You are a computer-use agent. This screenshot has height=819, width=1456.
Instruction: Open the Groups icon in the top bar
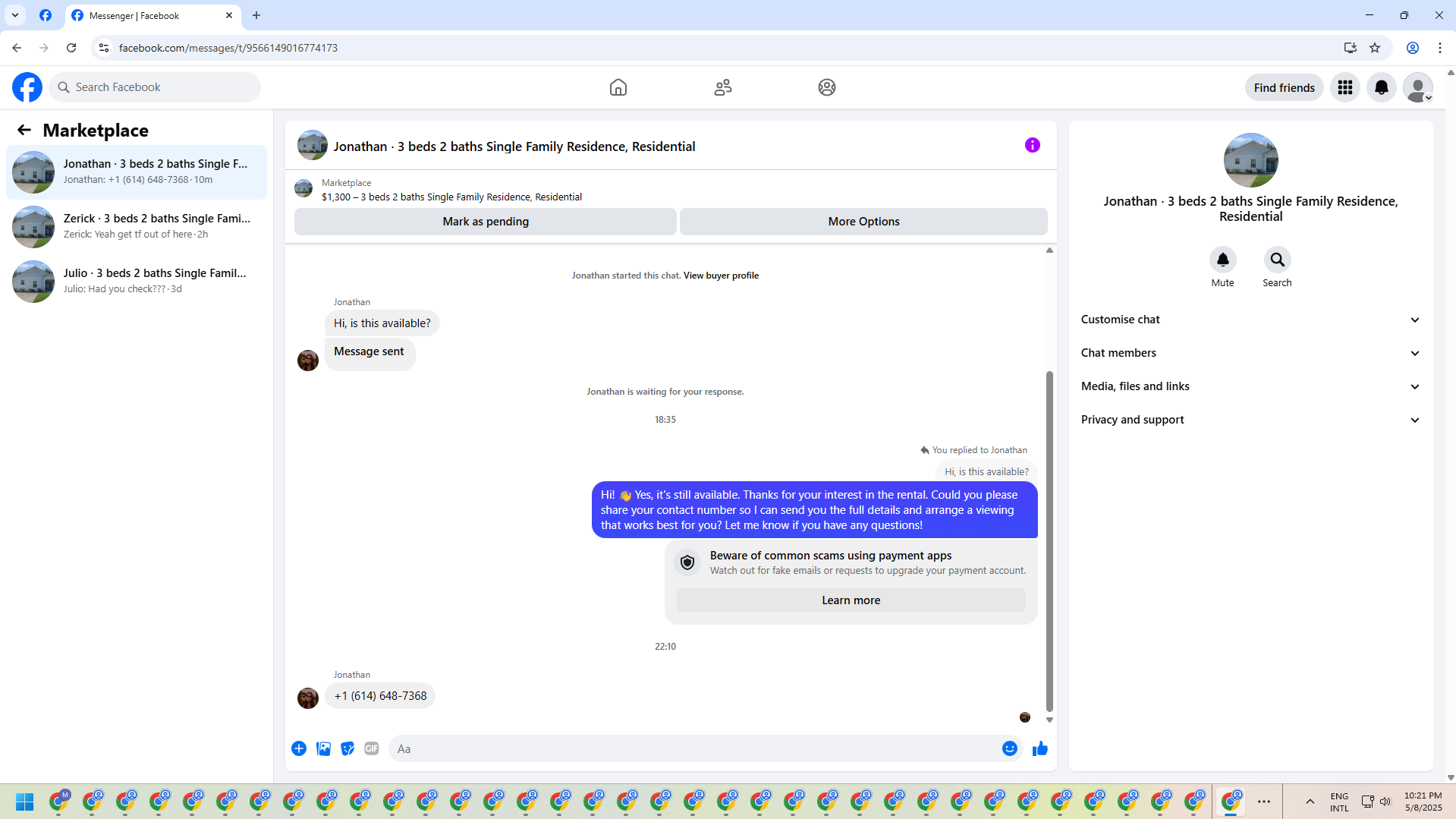pos(827,87)
